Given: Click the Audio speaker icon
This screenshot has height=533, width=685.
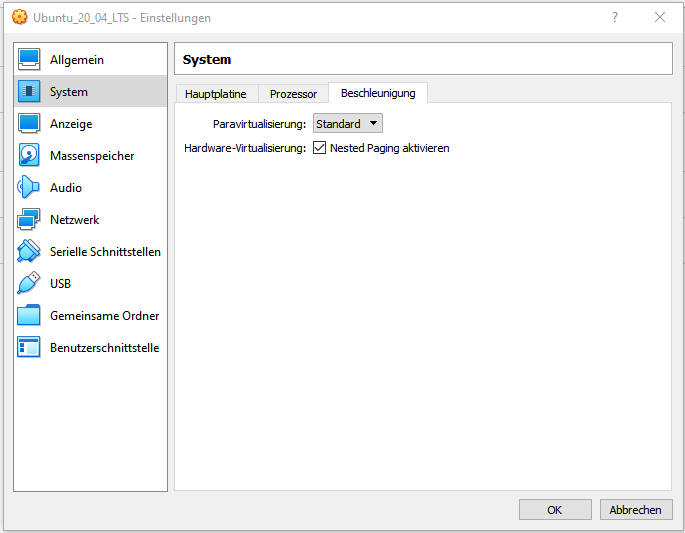Looking at the screenshot, I should tap(29, 187).
